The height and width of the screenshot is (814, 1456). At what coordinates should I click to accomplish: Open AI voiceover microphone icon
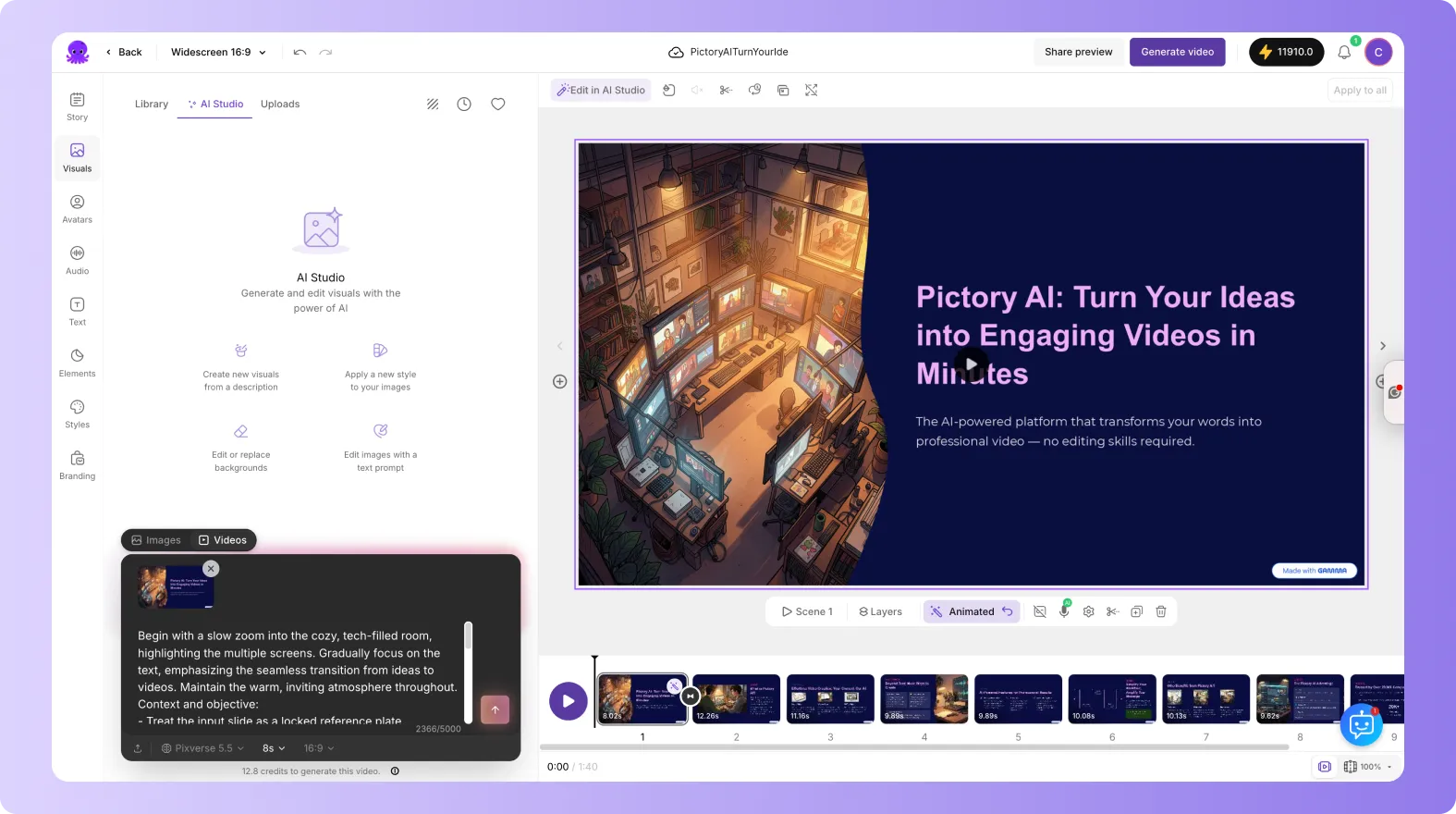[x=1064, y=611]
